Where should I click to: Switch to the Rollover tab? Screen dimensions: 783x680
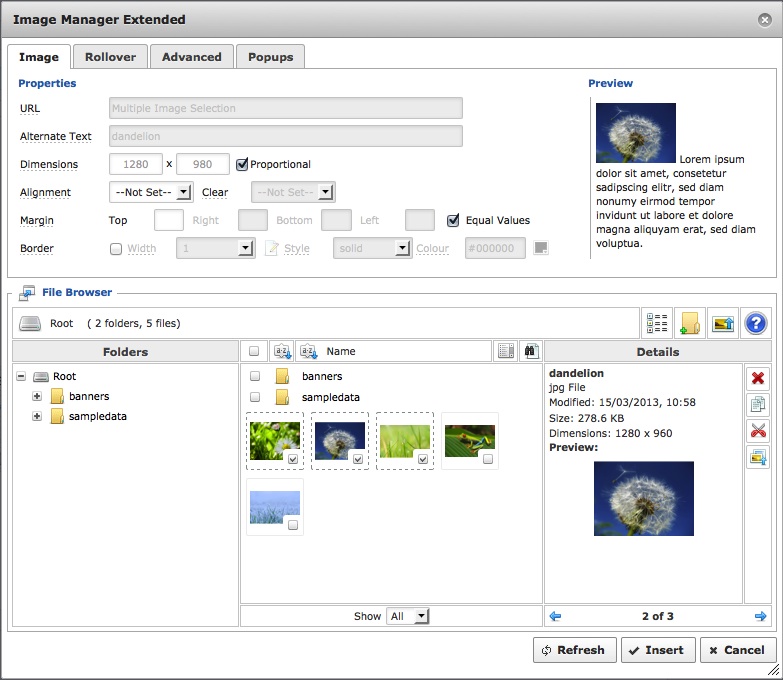click(x=110, y=57)
